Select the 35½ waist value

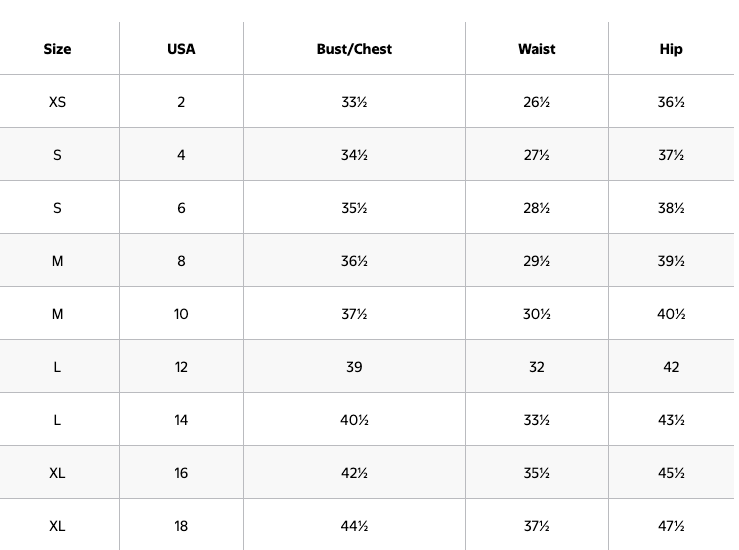point(537,473)
